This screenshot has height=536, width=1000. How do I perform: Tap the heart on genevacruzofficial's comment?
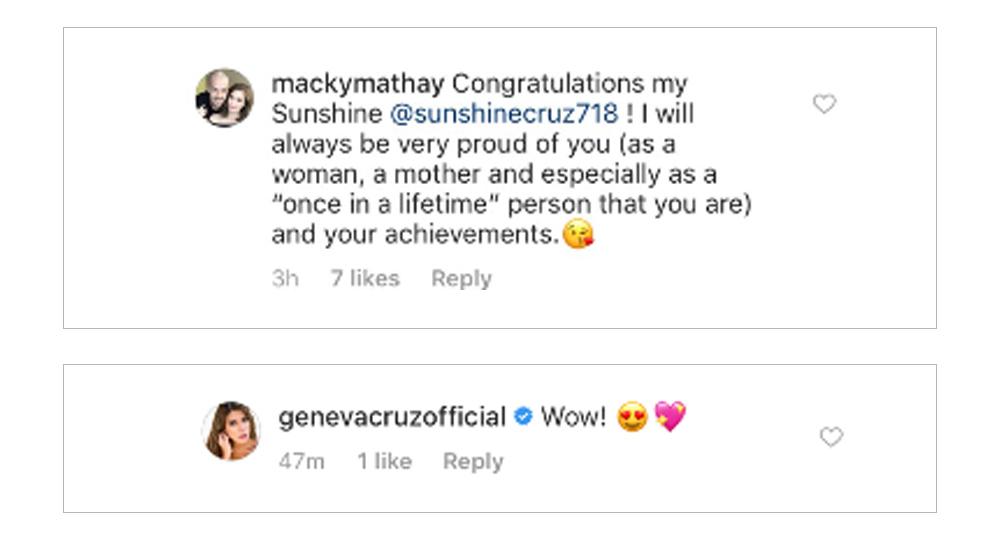(831, 437)
